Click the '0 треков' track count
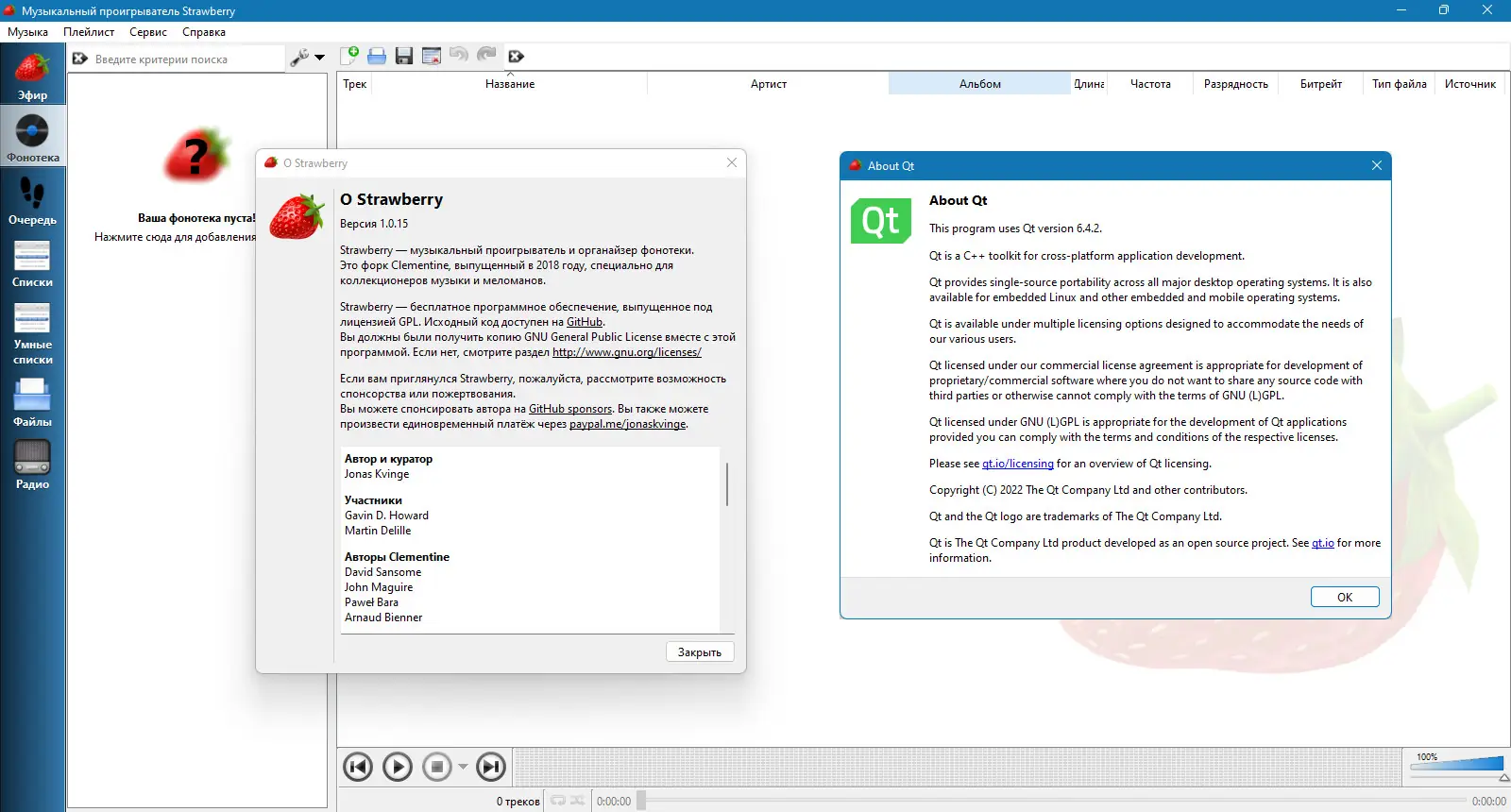 click(518, 802)
